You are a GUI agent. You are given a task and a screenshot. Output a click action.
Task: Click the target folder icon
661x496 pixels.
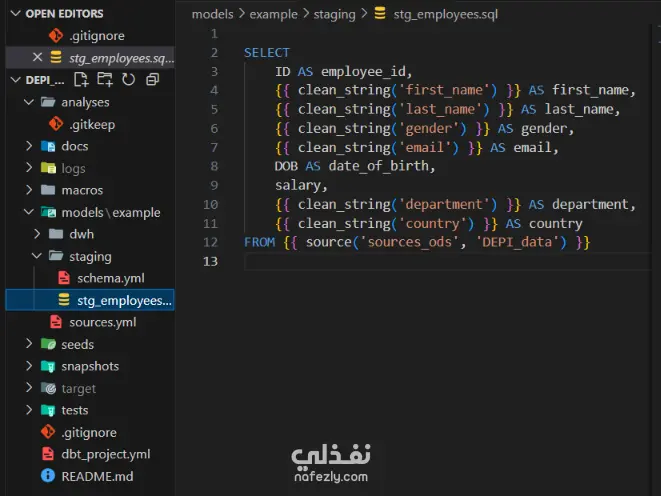pos(48,388)
